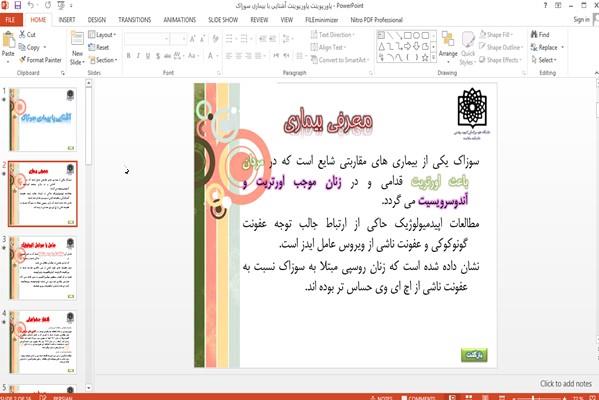The width and height of the screenshot is (599, 400).
Task: Toggle Strikethrough formatting
Action: click(x=167, y=56)
